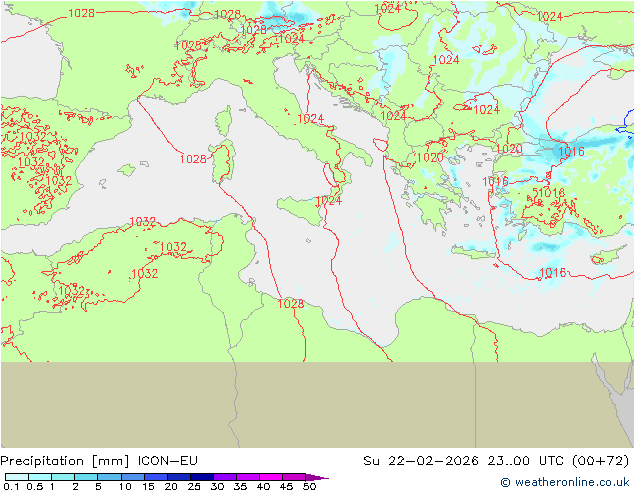The width and height of the screenshot is (634, 490).
Task: Click the Precipitation [mm] ICON-EU title
Action: (x=100, y=461)
